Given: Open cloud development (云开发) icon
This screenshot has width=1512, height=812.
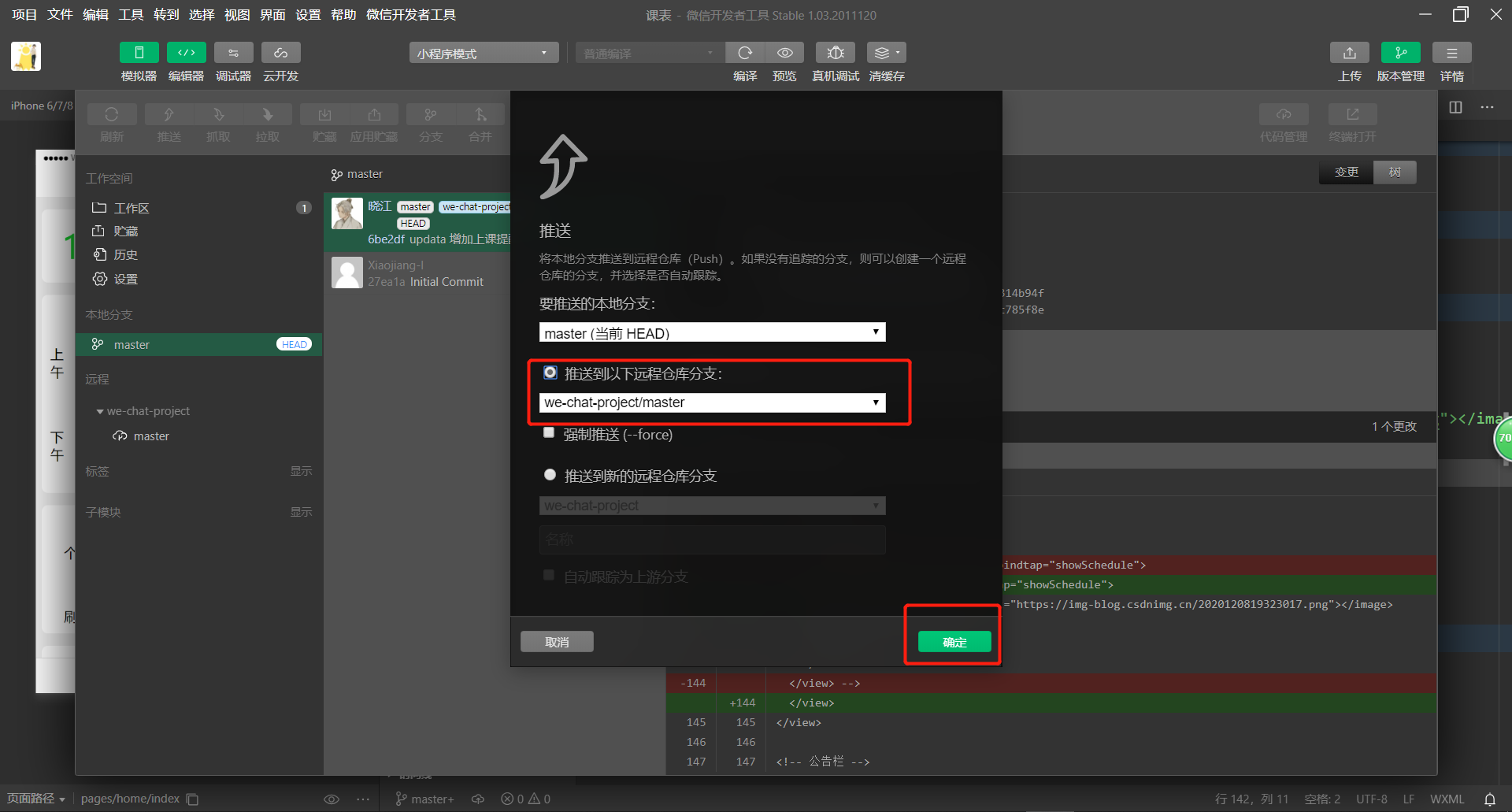Looking at the screenshot, I should point(280,53).
